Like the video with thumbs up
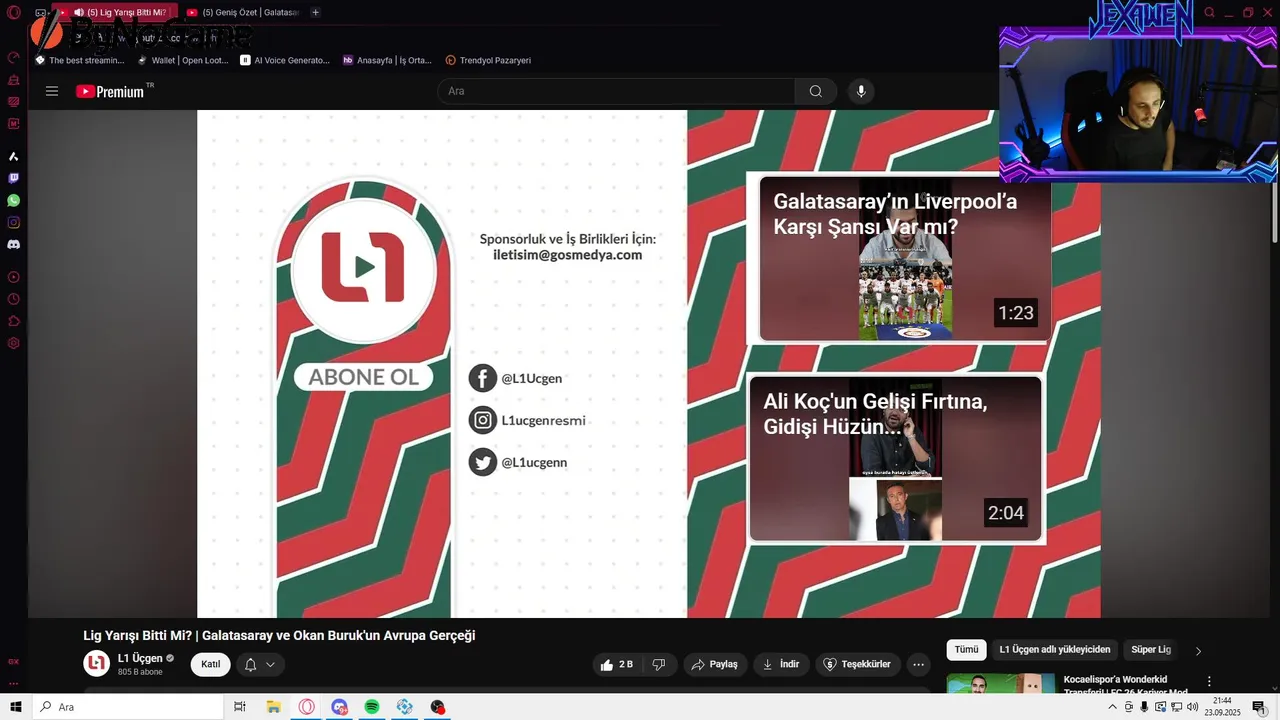Viewport: 1280px width, 720px height. (619, 664)
